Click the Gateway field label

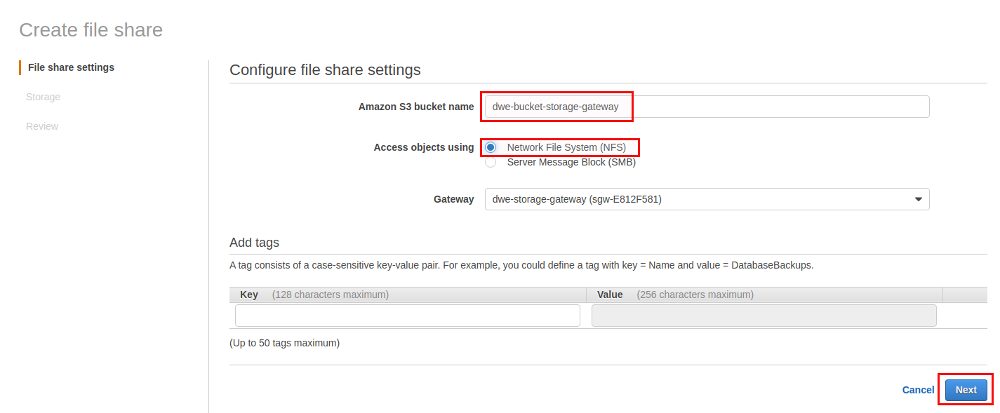[x=453, y=199]
